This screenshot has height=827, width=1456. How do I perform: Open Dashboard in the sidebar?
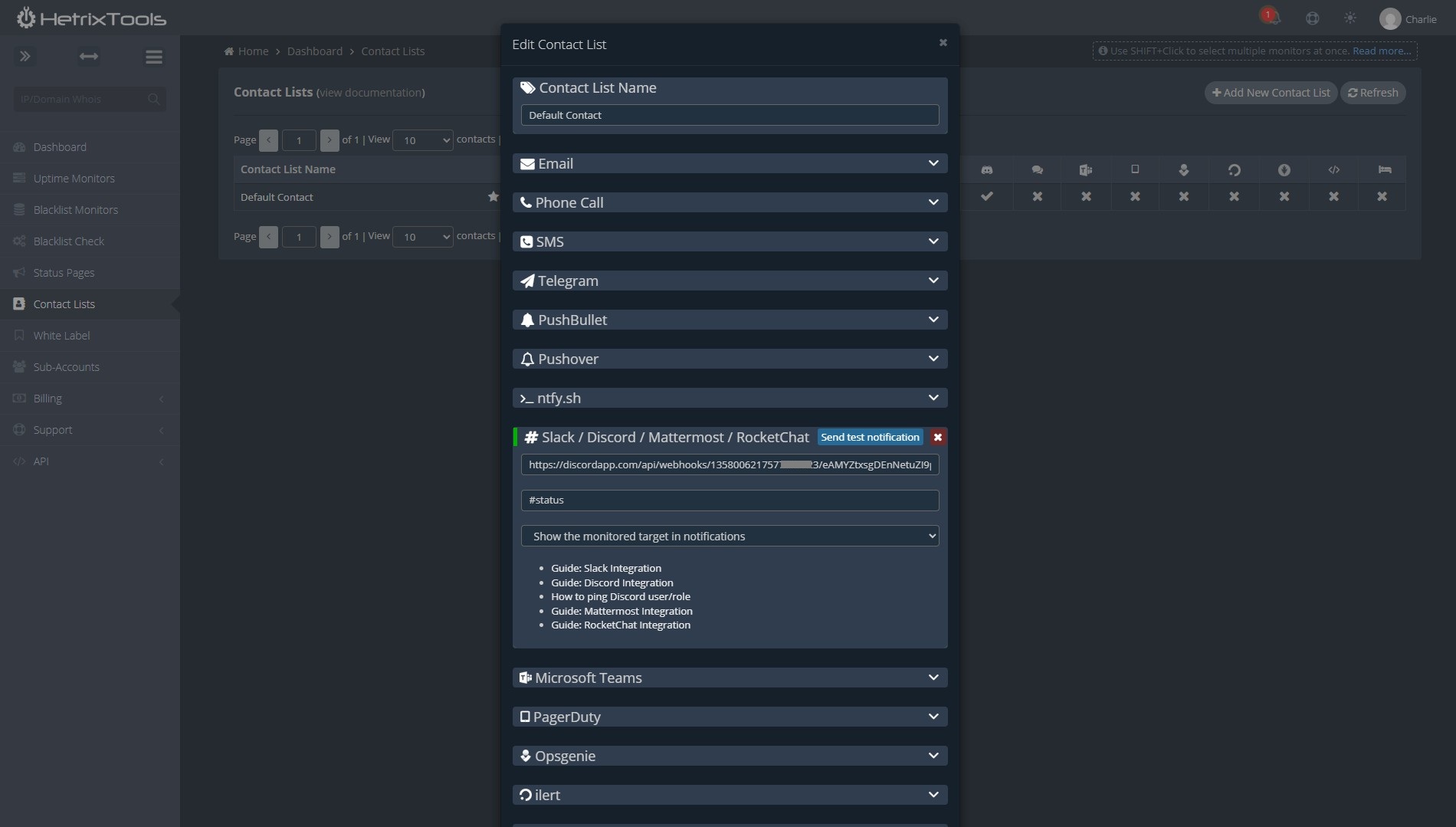[90, 147]
